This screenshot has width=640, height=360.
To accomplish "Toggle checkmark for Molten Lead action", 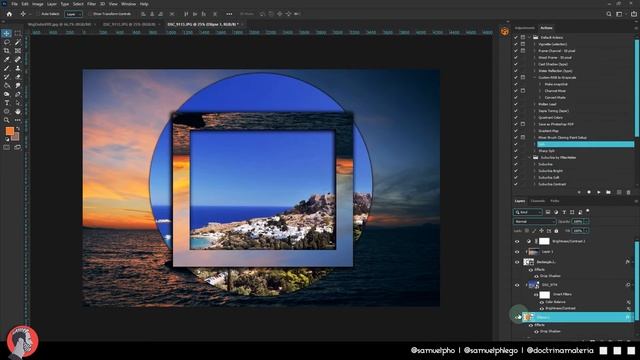I will coord(516,104).
